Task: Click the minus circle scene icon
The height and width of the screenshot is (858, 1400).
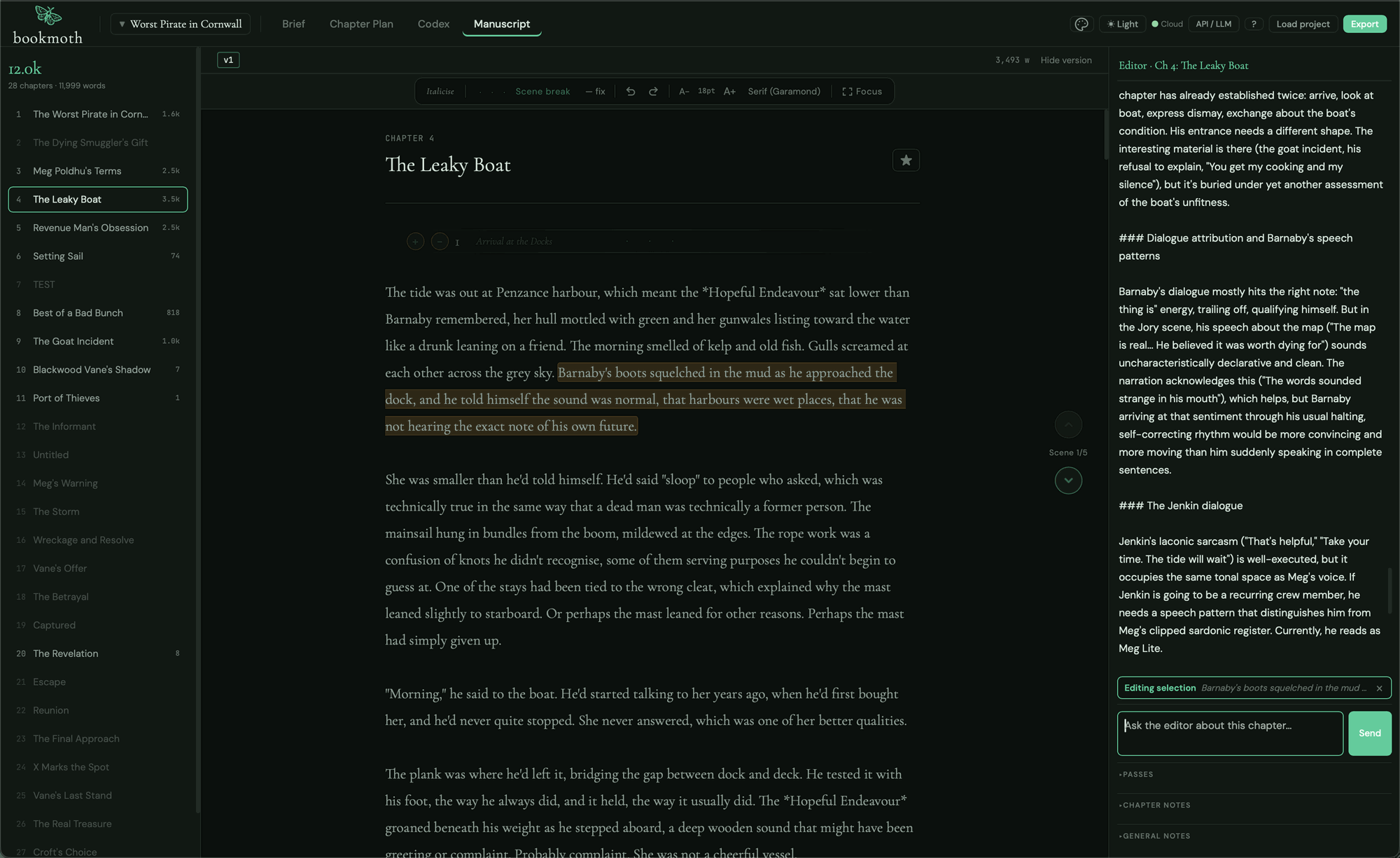Action: pyautogui.click(x=440, y=242)
